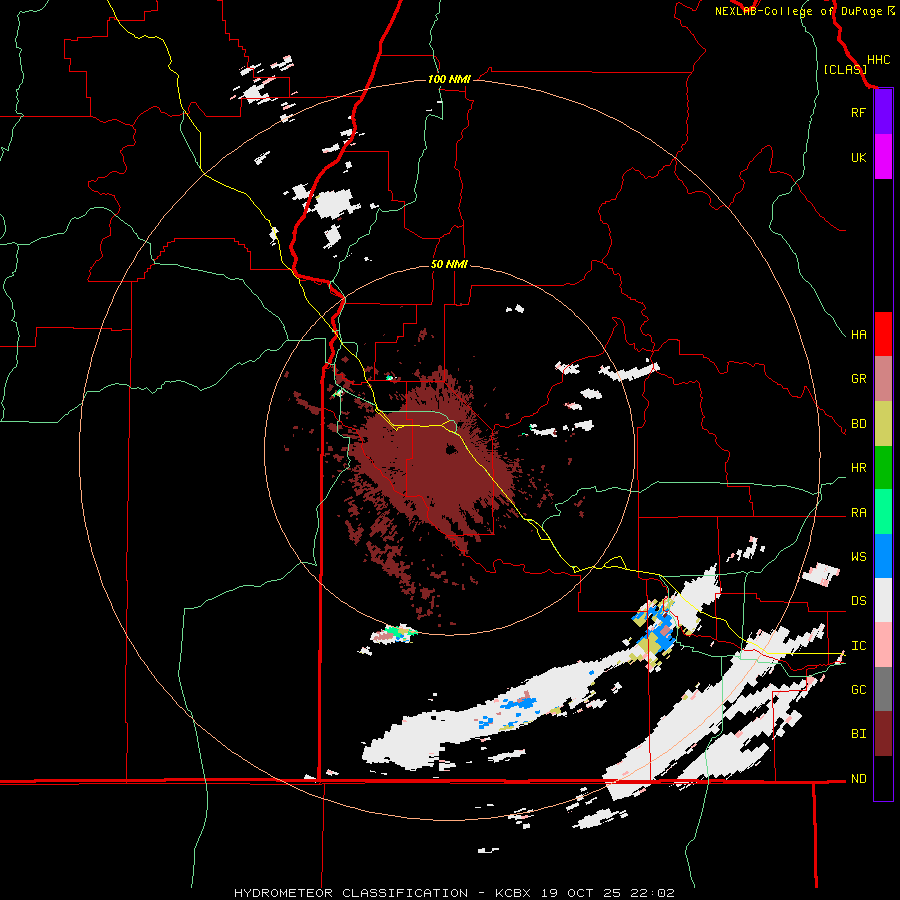The height and width of the screenshot is (900, 900).
Task: Click the black radar site dot at center
Action: tap(451, 449)
